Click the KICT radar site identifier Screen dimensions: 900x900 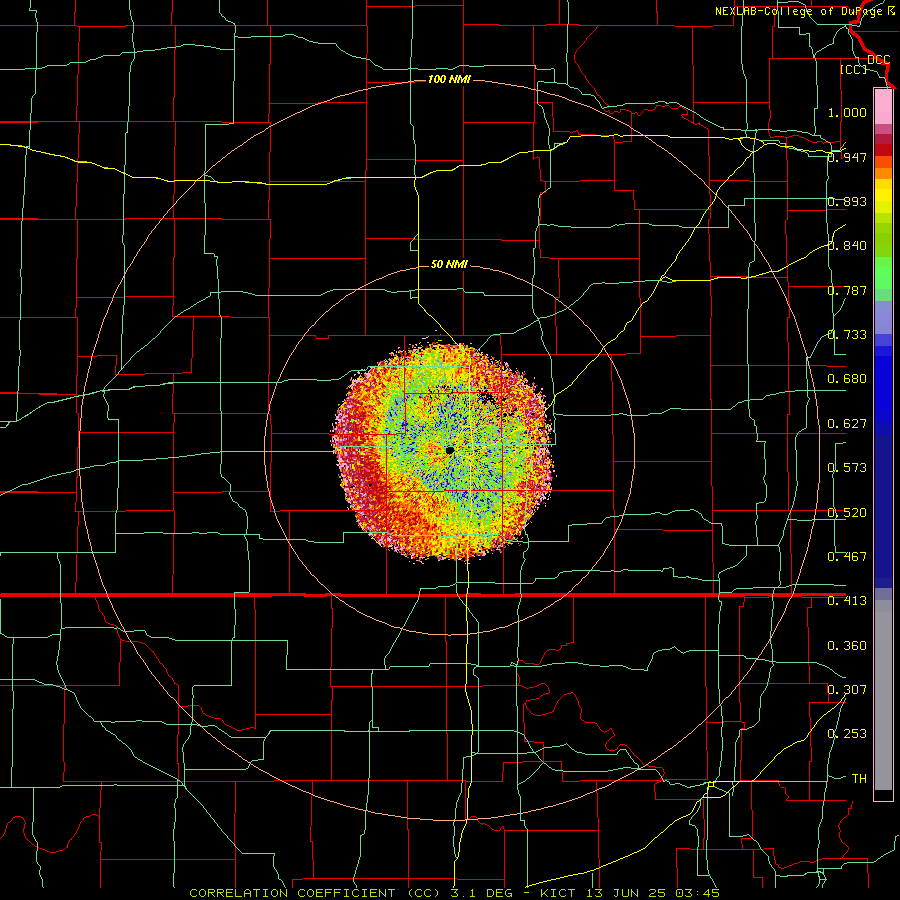tap(557, 893)
